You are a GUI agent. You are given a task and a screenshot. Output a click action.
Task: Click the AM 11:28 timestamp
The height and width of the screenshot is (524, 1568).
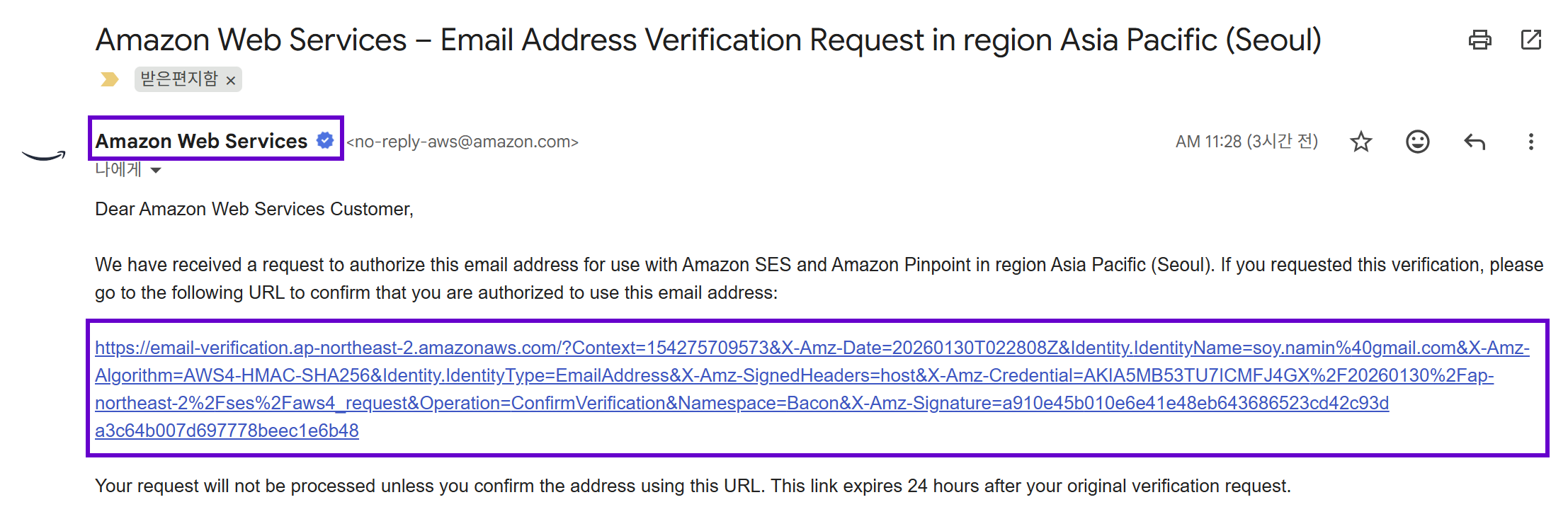(x=1246, y=142)
